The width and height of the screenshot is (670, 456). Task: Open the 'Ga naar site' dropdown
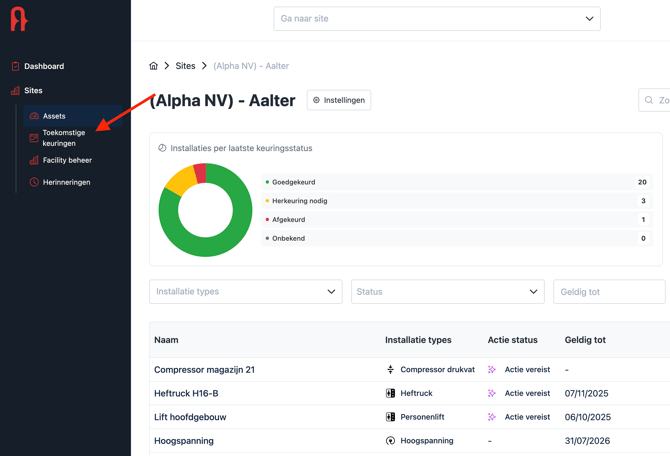tap(437, 18)
